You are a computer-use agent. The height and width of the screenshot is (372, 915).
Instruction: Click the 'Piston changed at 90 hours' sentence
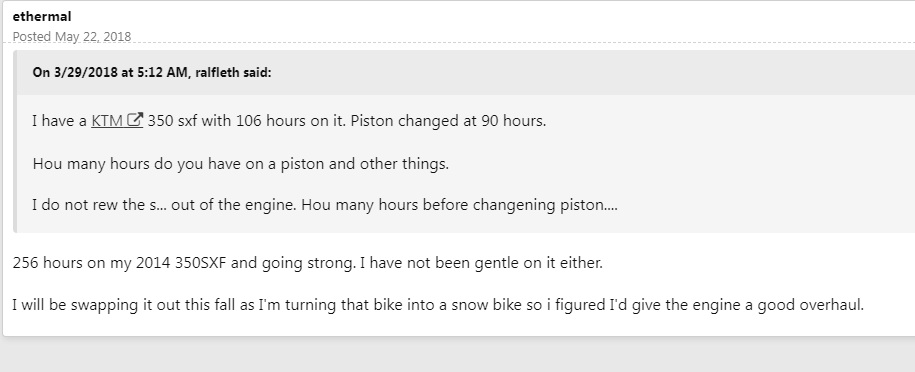coord(448,121)
